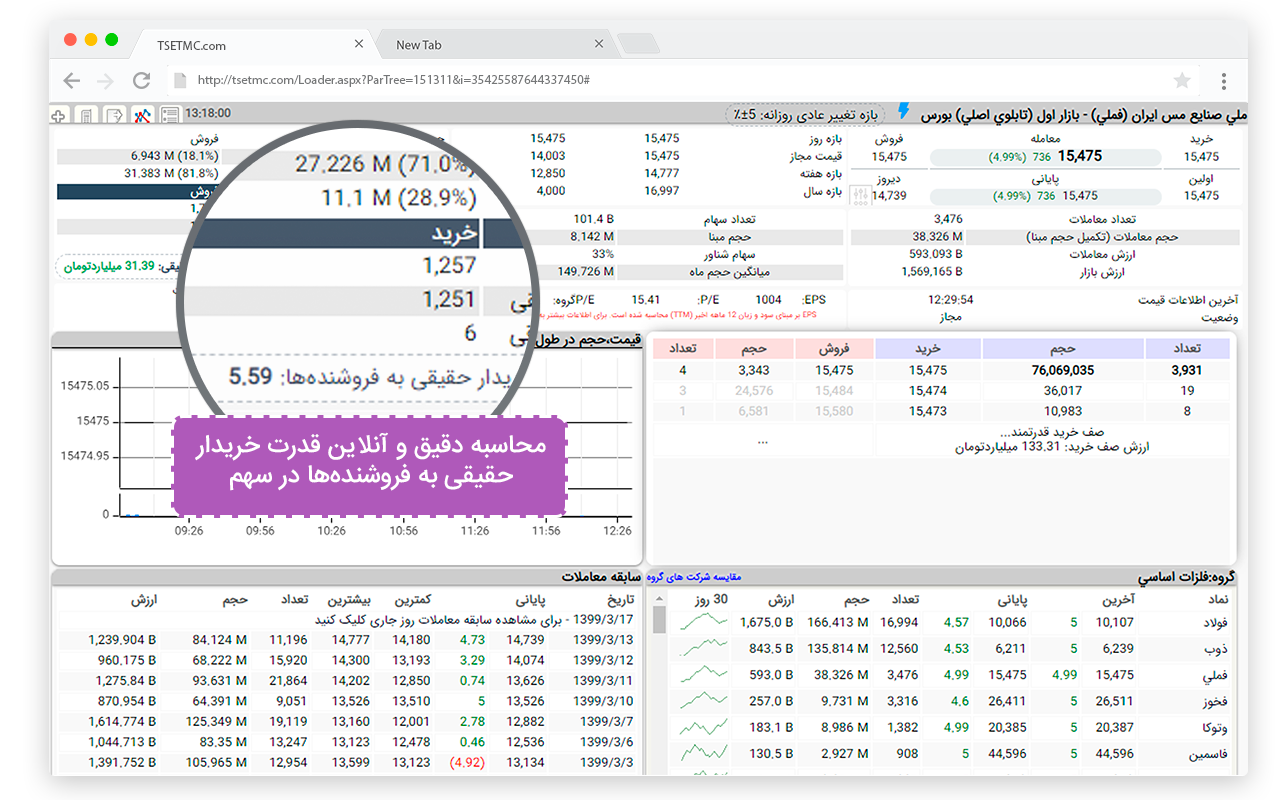
Task: Click the مقایسه شرکت های گروه link
Action: [694, 577]
